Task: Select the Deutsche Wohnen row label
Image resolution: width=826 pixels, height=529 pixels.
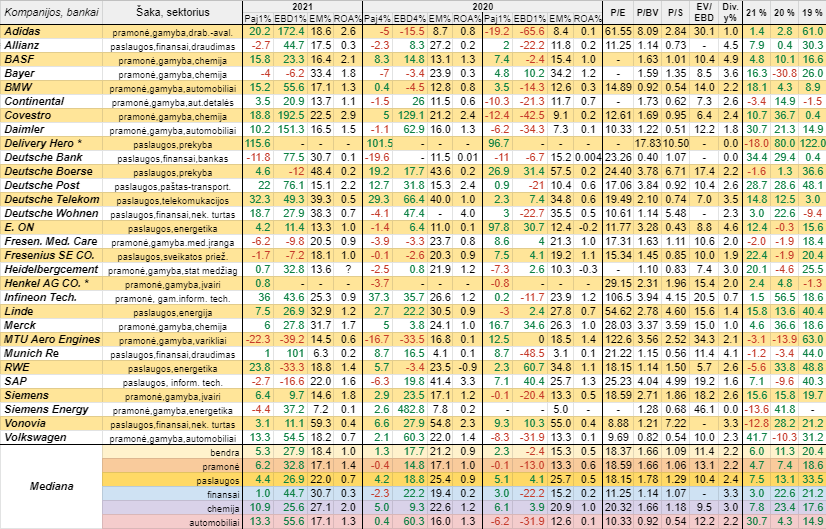Action: 51,213
